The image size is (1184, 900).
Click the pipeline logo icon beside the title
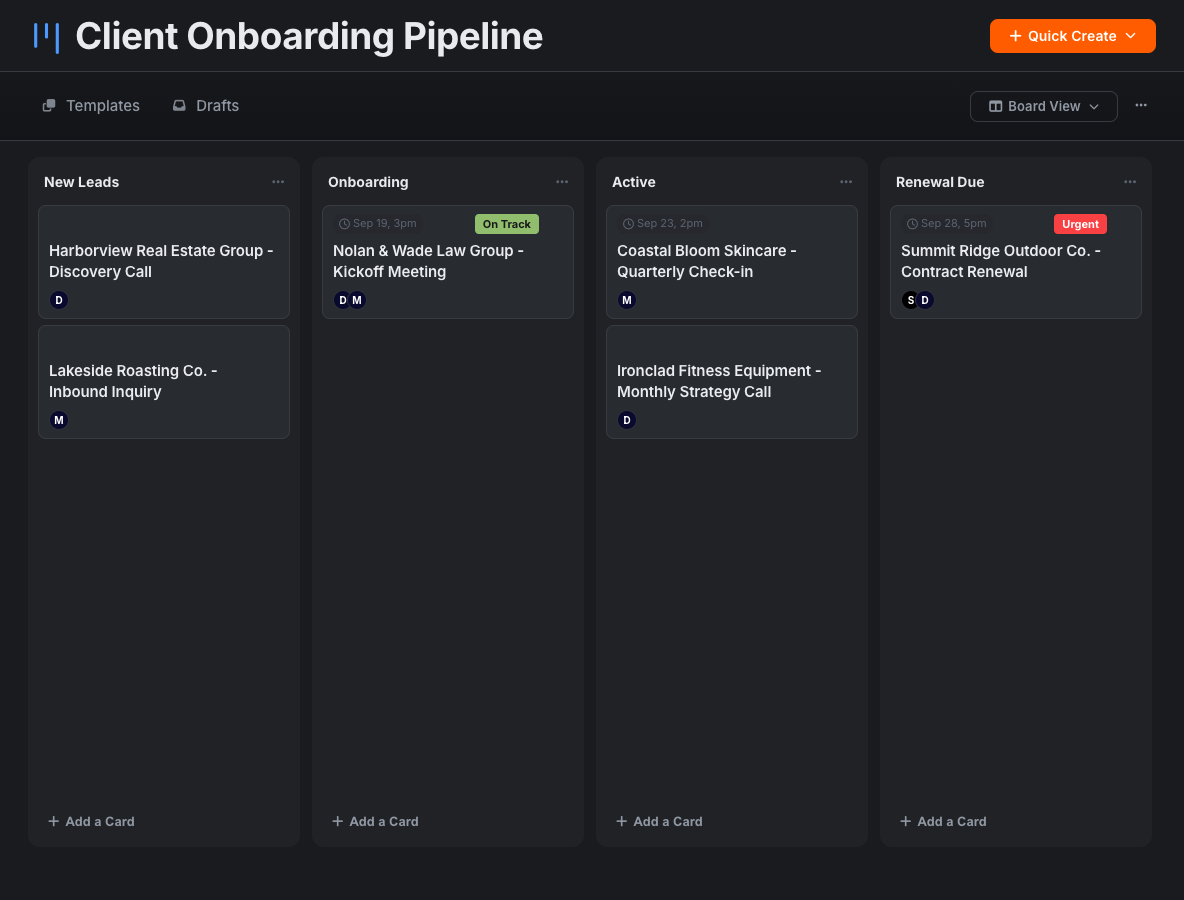pyautogui.click(x=46, y=37)
